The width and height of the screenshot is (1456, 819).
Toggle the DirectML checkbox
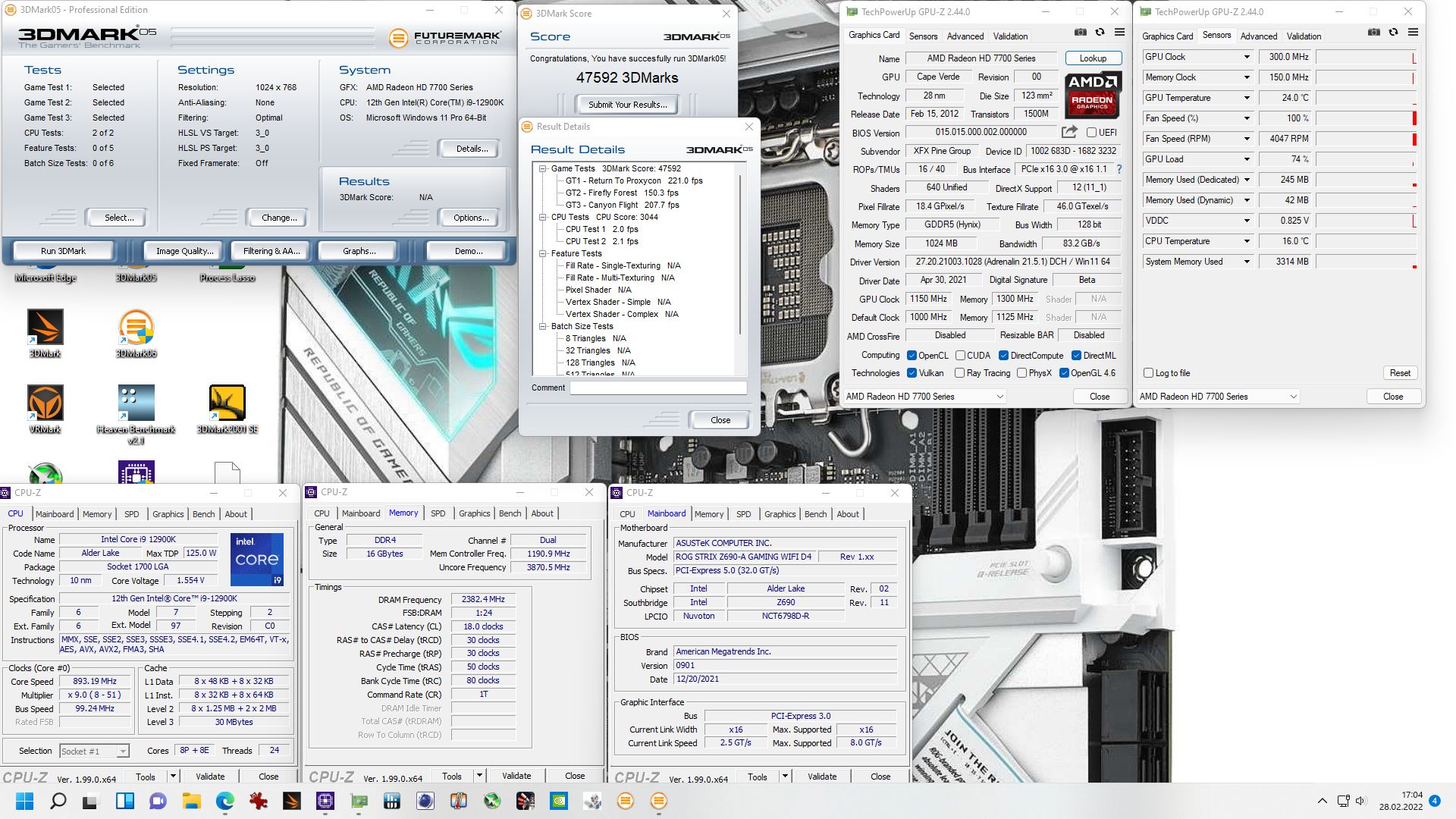tap(1077, 356)
